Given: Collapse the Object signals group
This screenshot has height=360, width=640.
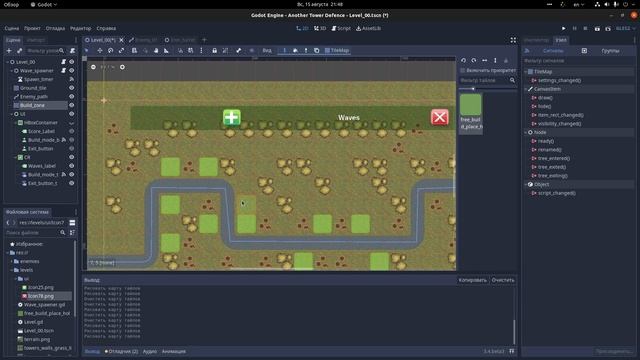Looking at the screenshot, I should (x=526, y=184).
